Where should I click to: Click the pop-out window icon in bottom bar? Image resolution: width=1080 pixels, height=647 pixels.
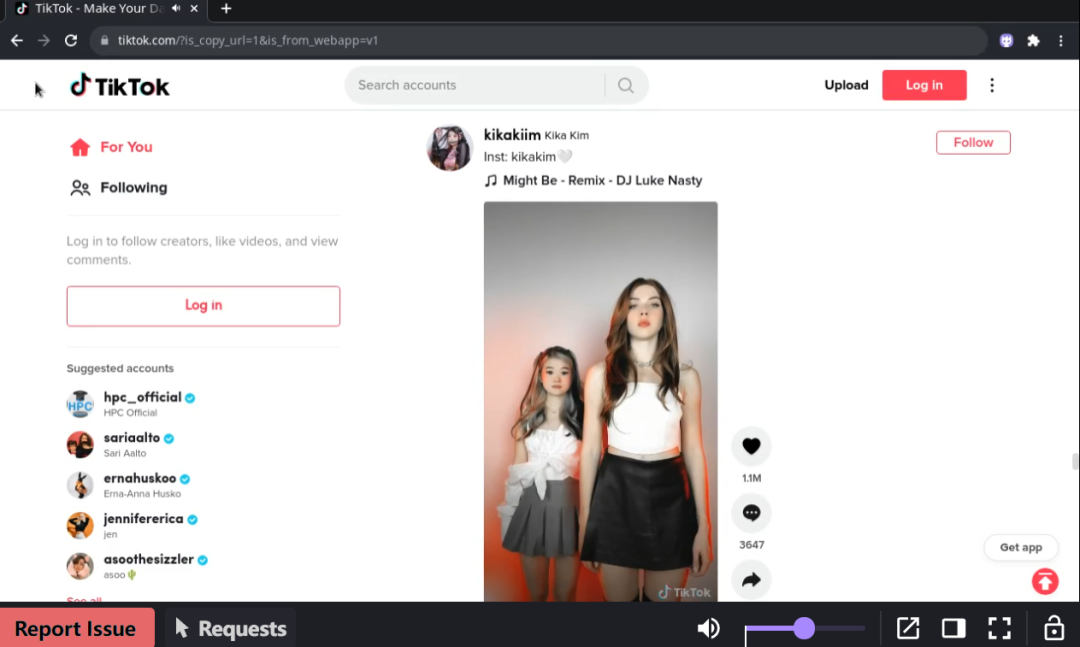coord(908,628)
